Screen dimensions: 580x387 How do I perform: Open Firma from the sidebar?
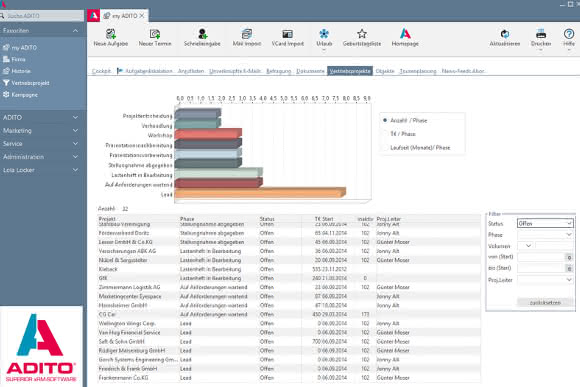(14, 59)
